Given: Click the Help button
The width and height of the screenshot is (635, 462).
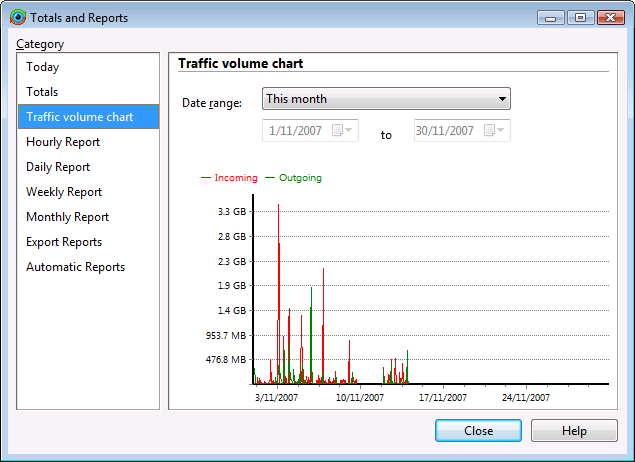Looking at the screenshot, I should coord(574,430).
